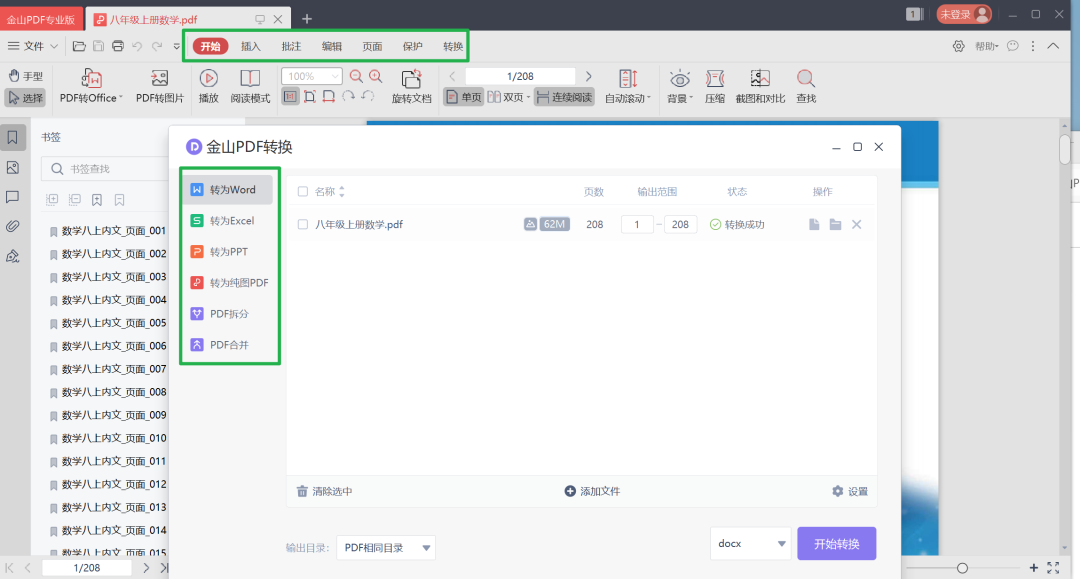Open 输出目录 PDF相同目录 dropdown
Viewport: 1080px width, 579px height.
pyautogui.click(x=386, y=547)
